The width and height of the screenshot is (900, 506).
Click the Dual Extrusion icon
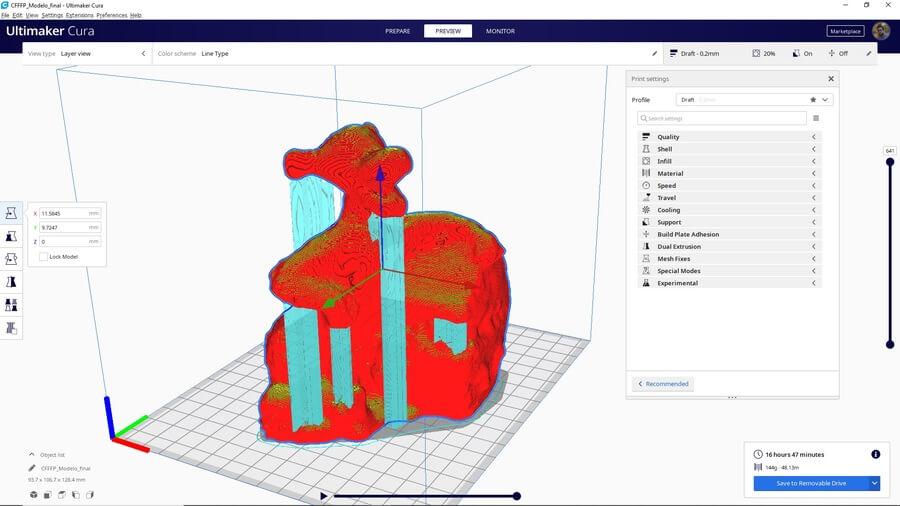(646, 246)
